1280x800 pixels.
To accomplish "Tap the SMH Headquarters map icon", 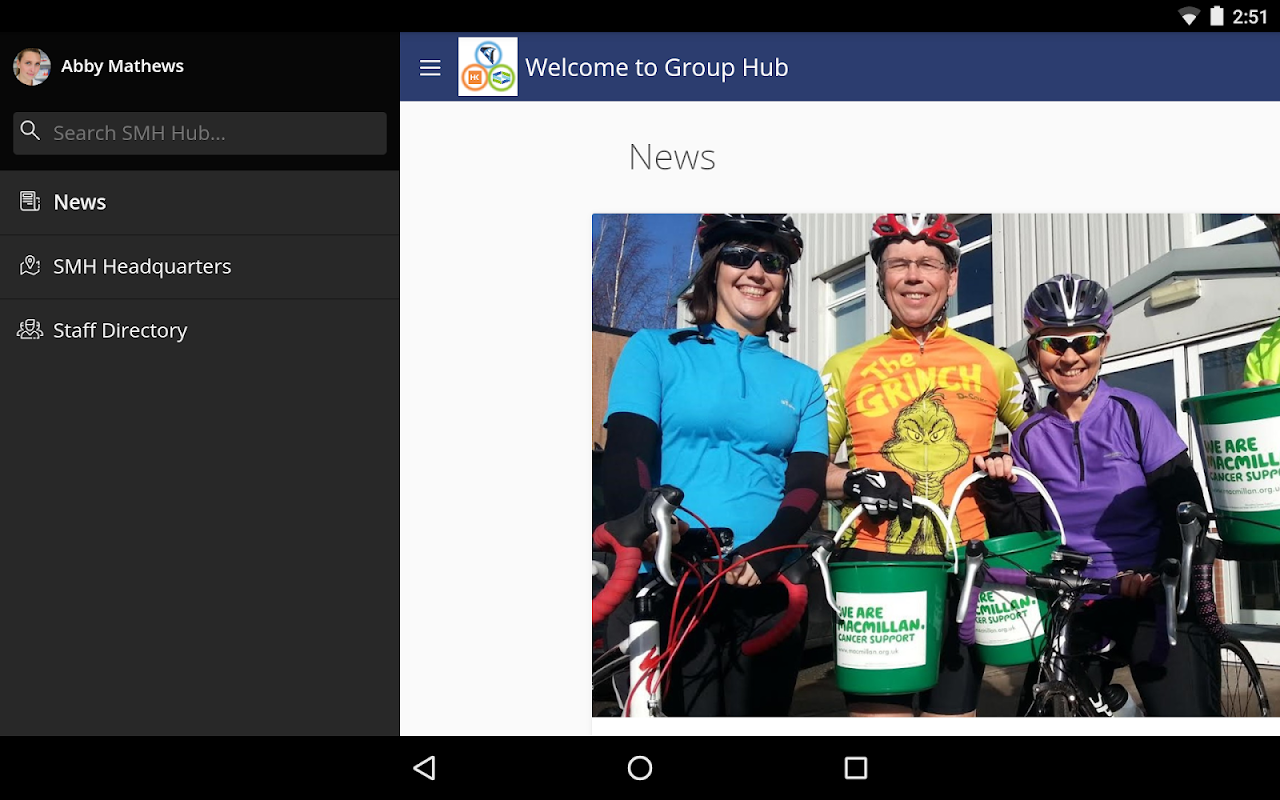I will coord(30,265).
